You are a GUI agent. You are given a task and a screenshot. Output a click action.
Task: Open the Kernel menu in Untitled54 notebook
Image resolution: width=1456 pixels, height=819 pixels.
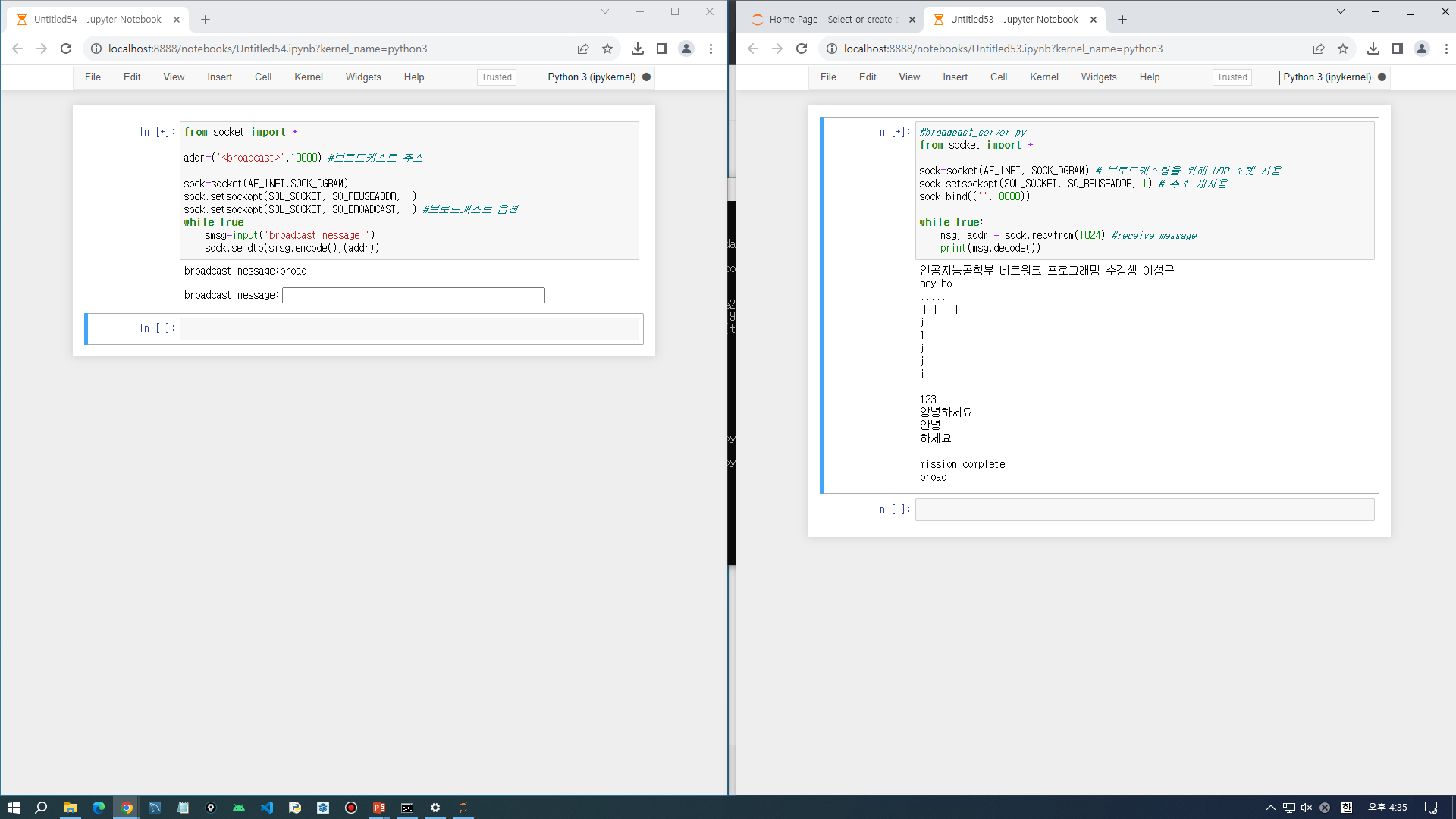308,77
